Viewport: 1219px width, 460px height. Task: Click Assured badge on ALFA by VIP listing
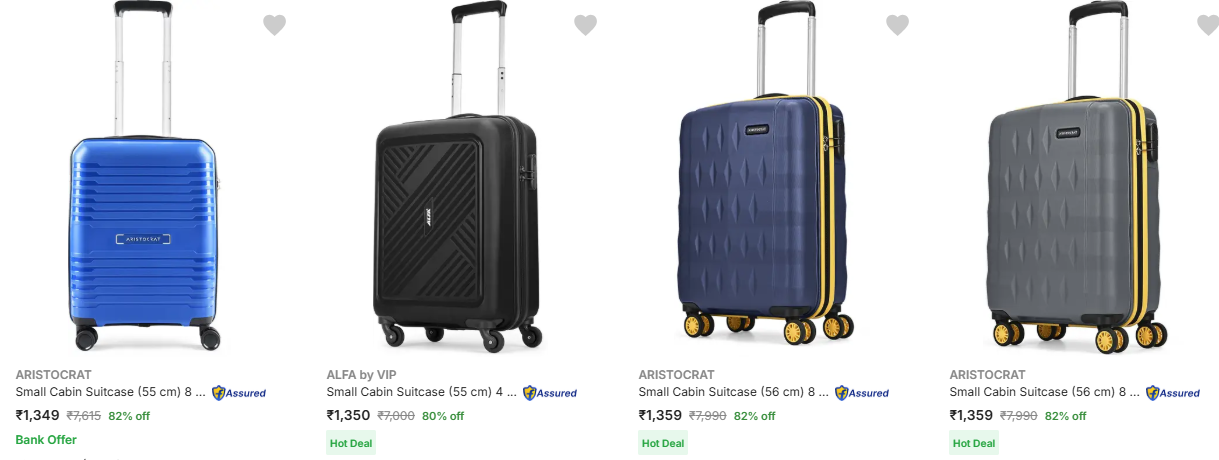550,393
